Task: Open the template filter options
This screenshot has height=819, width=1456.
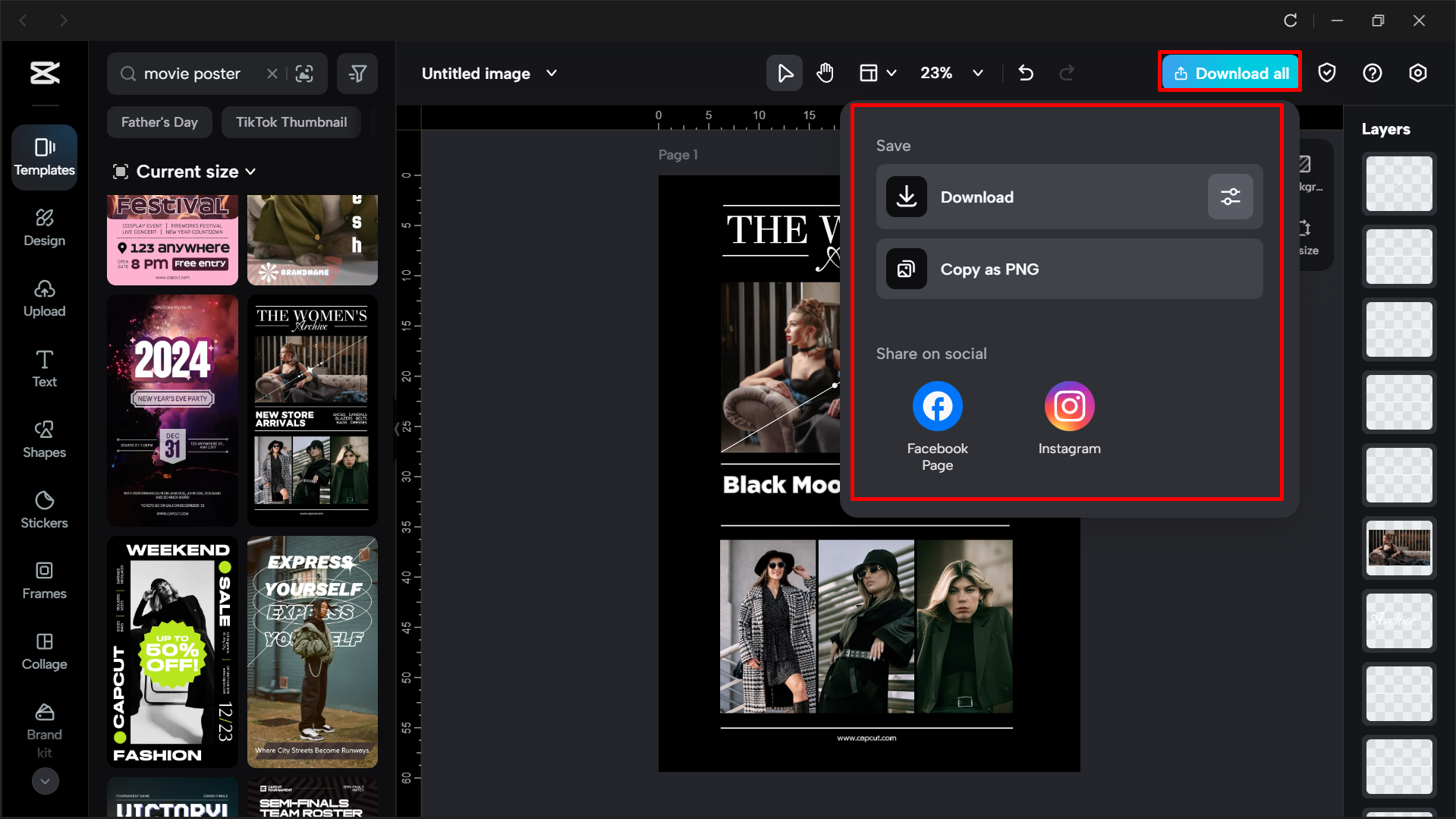Action: click(357, 74)
